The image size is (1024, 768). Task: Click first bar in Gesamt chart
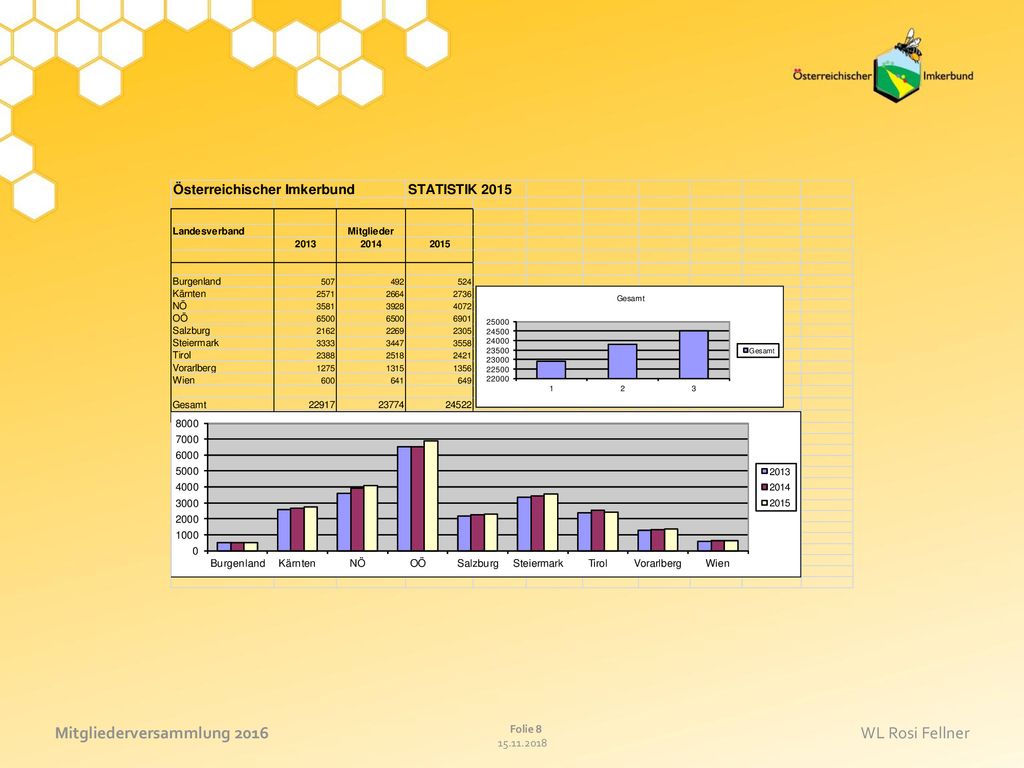[x=551, y=370]
